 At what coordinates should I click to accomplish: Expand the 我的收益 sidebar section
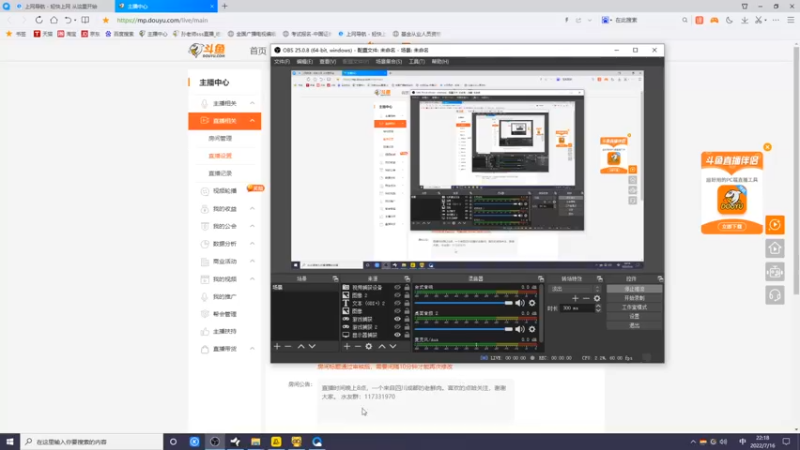252,209
